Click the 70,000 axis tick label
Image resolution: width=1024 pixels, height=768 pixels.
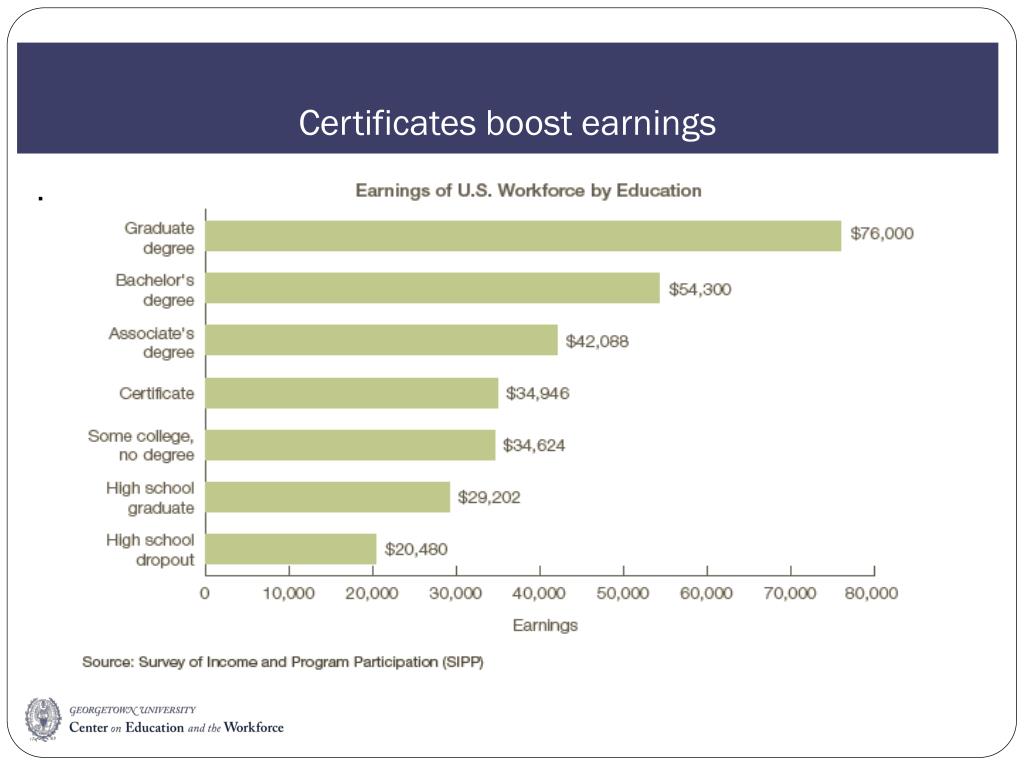(790, 593)
